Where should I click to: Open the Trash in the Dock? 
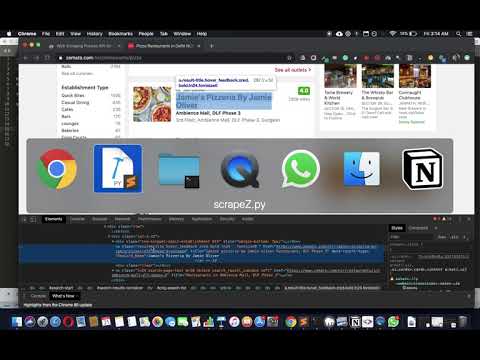[x=463, y=322]
